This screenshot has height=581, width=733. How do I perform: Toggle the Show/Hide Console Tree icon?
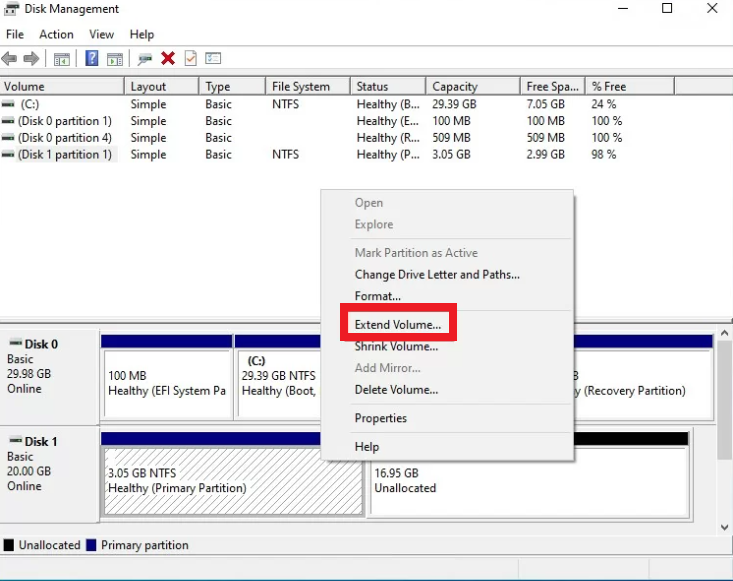pyautogui.click(x=61, y=59)
